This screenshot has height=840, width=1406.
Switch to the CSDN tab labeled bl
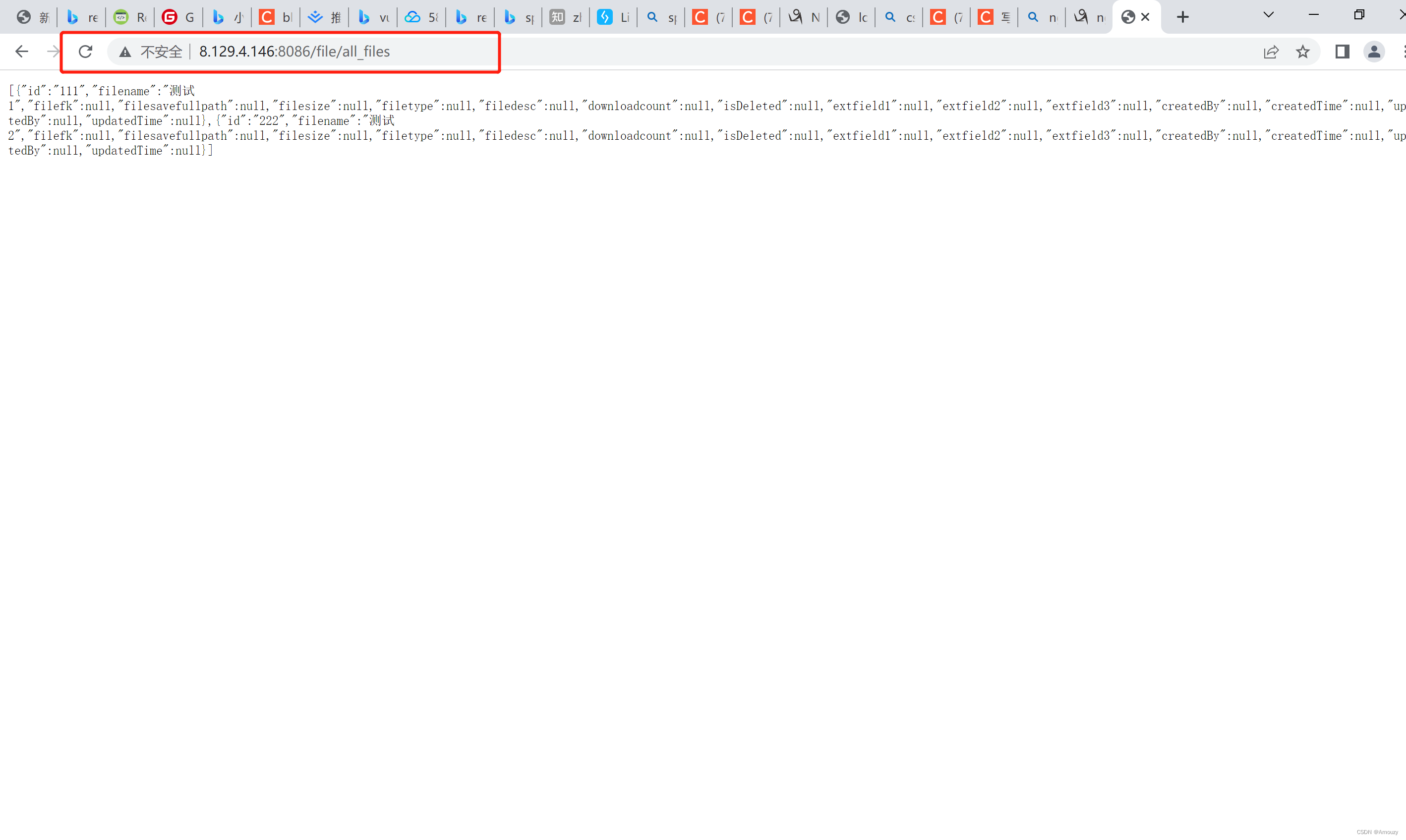pos(275,17)
